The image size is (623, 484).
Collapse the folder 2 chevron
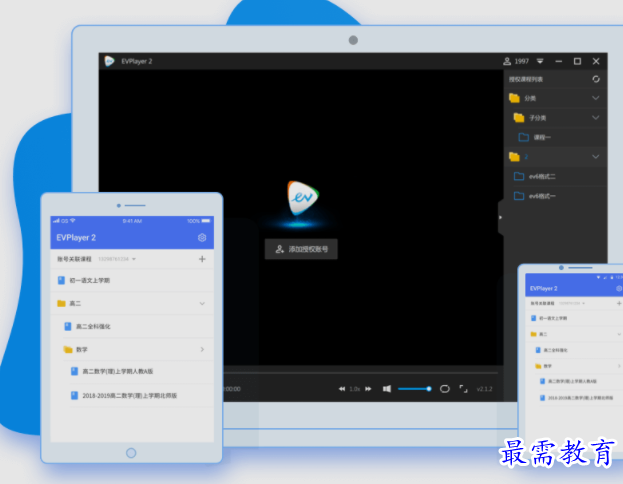coord(596,157)
